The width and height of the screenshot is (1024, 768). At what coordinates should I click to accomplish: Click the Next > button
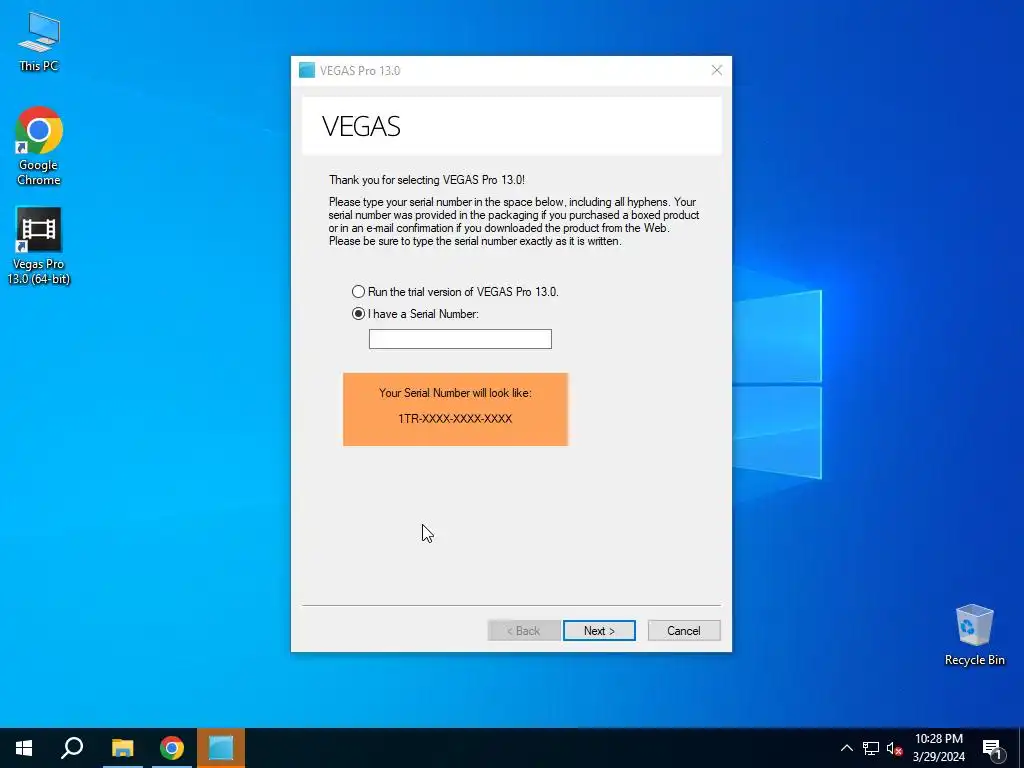click(x=600, y=631)
